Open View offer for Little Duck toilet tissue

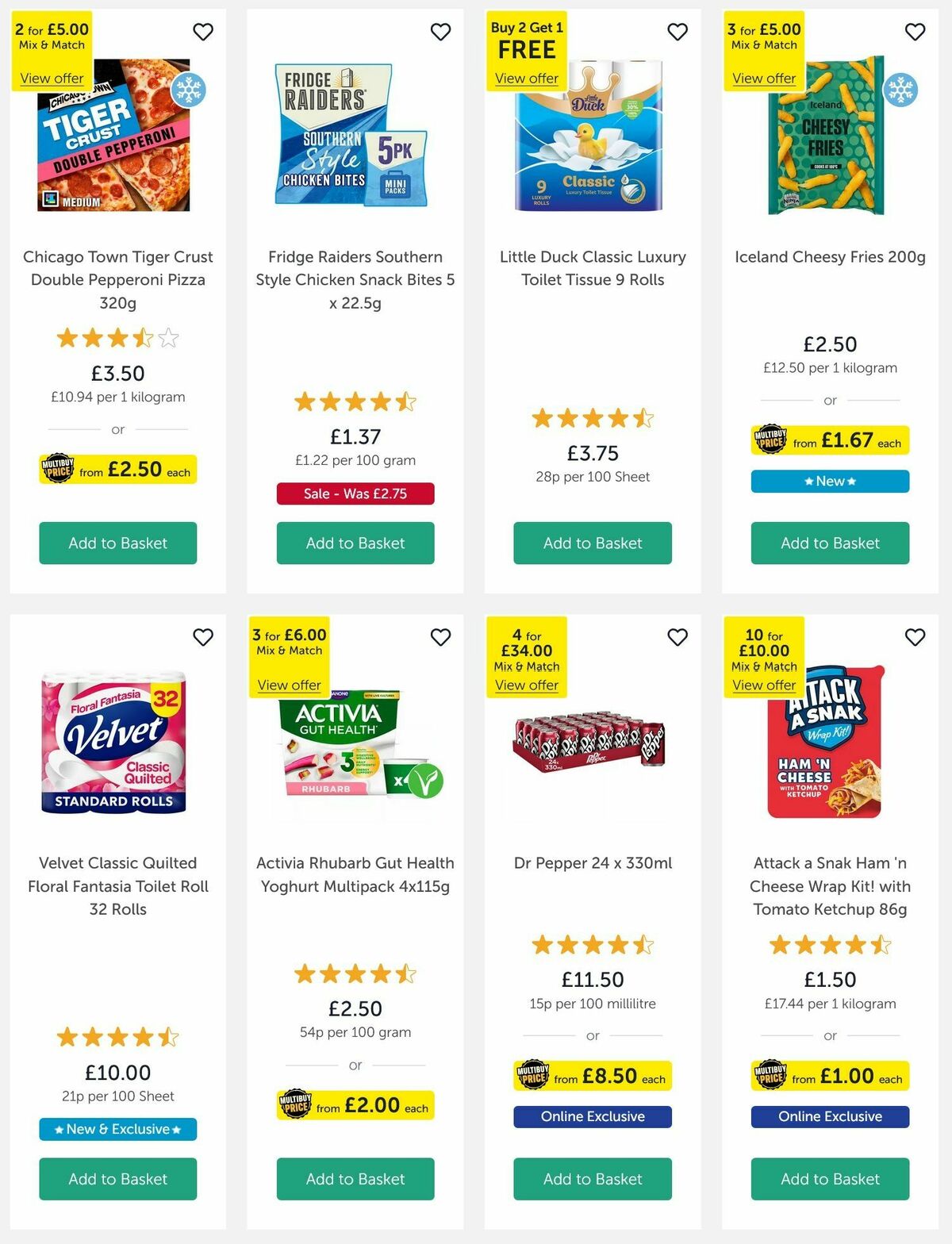coord(526,78)
